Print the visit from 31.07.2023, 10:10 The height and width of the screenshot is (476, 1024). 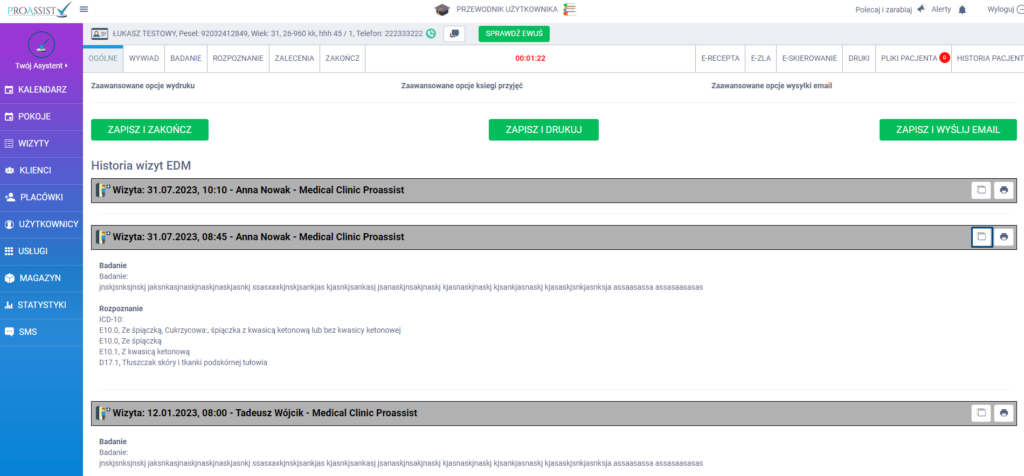(1004, 190)
